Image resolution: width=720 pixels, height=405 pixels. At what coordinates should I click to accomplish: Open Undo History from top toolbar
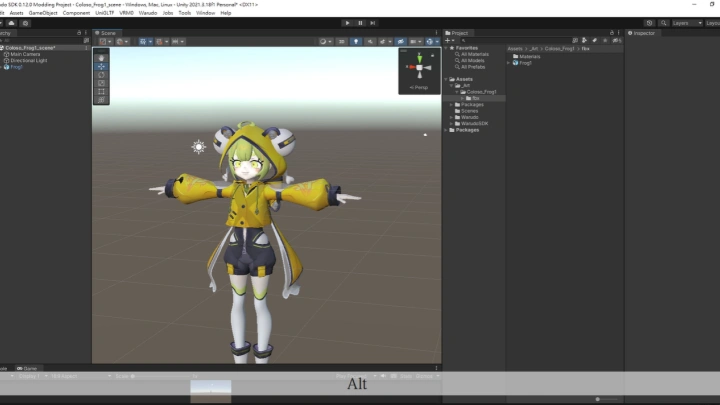tap(649, 23)
